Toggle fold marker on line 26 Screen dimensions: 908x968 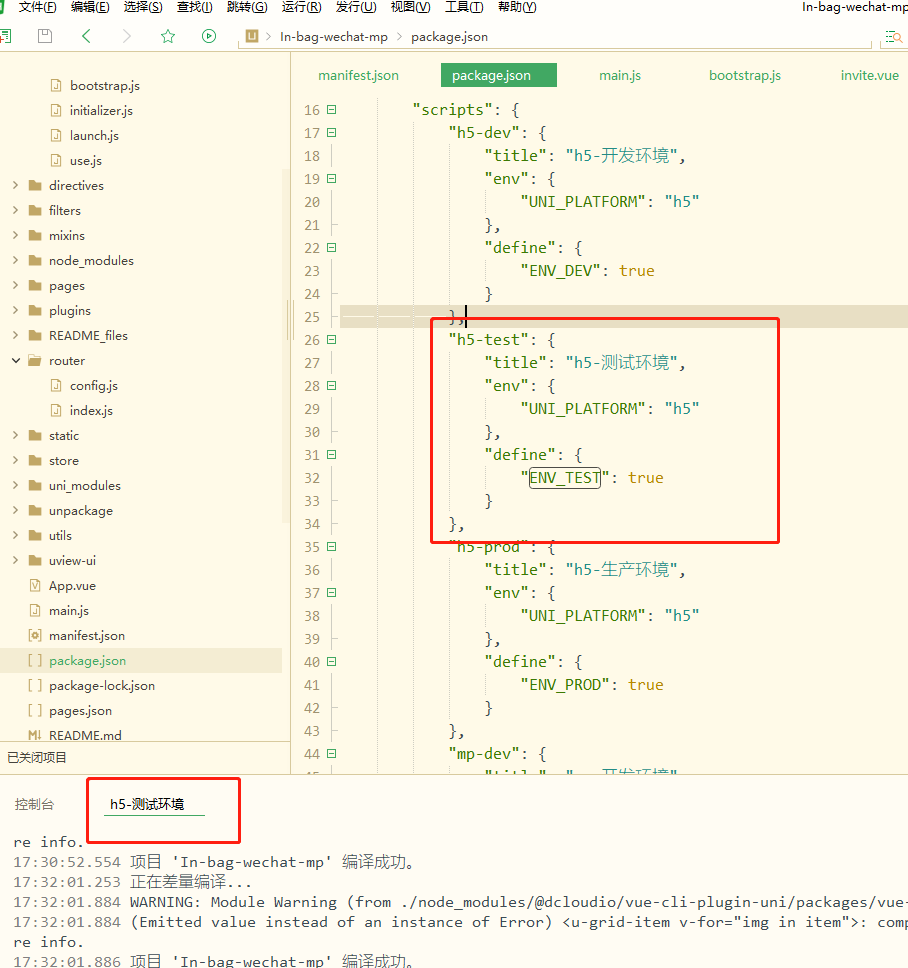pyautogui.click(x=332, y=340)
